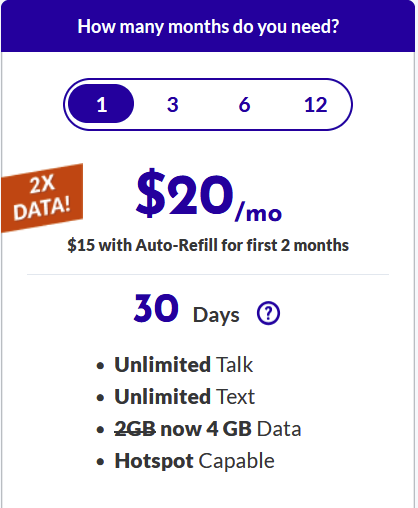Click the Hotspot Capable feature item
The image size is (418, 508).
pos(194,461)
